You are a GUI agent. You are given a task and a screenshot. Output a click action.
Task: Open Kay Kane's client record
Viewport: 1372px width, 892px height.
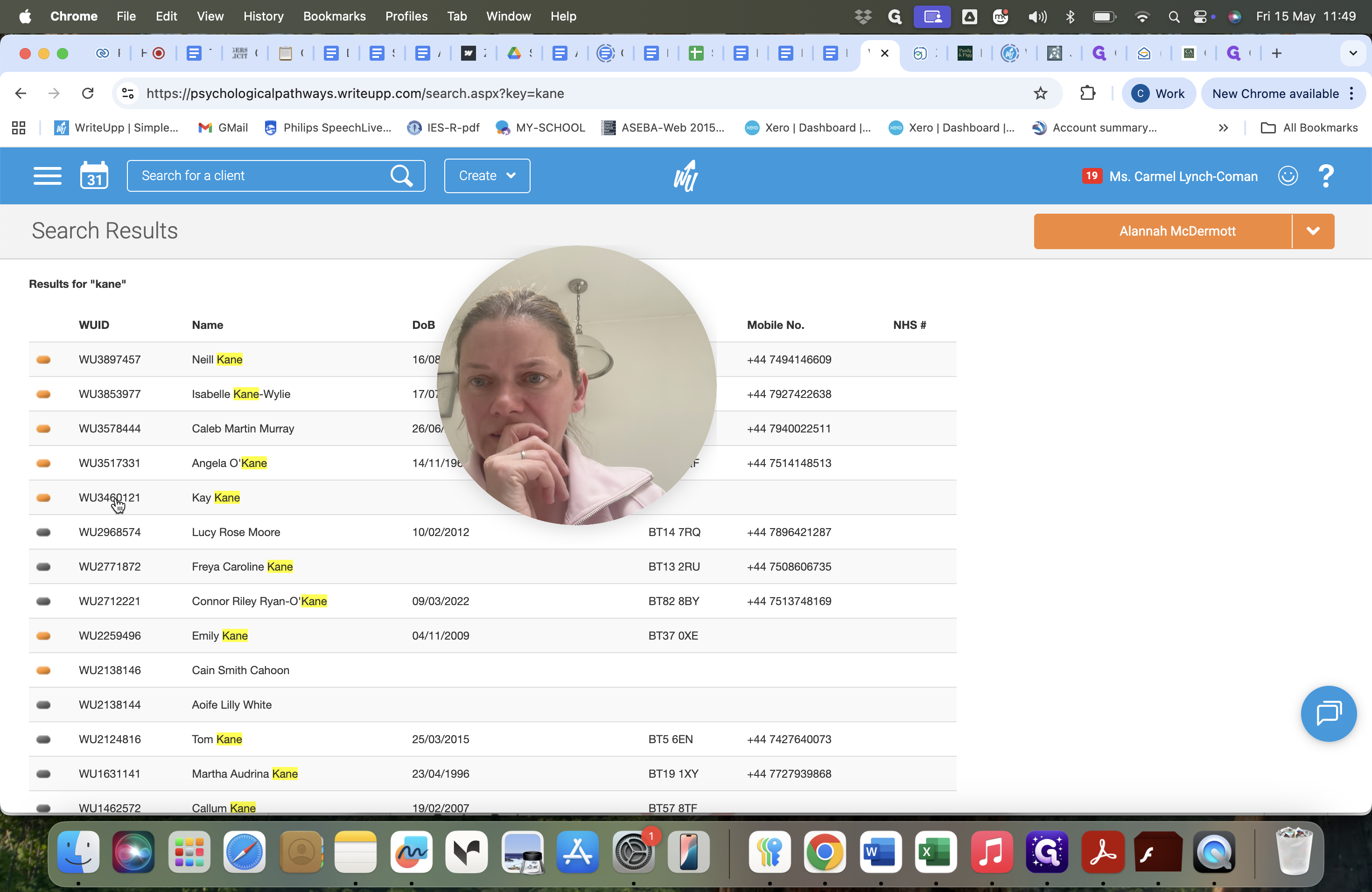click(x=216, y=497)
